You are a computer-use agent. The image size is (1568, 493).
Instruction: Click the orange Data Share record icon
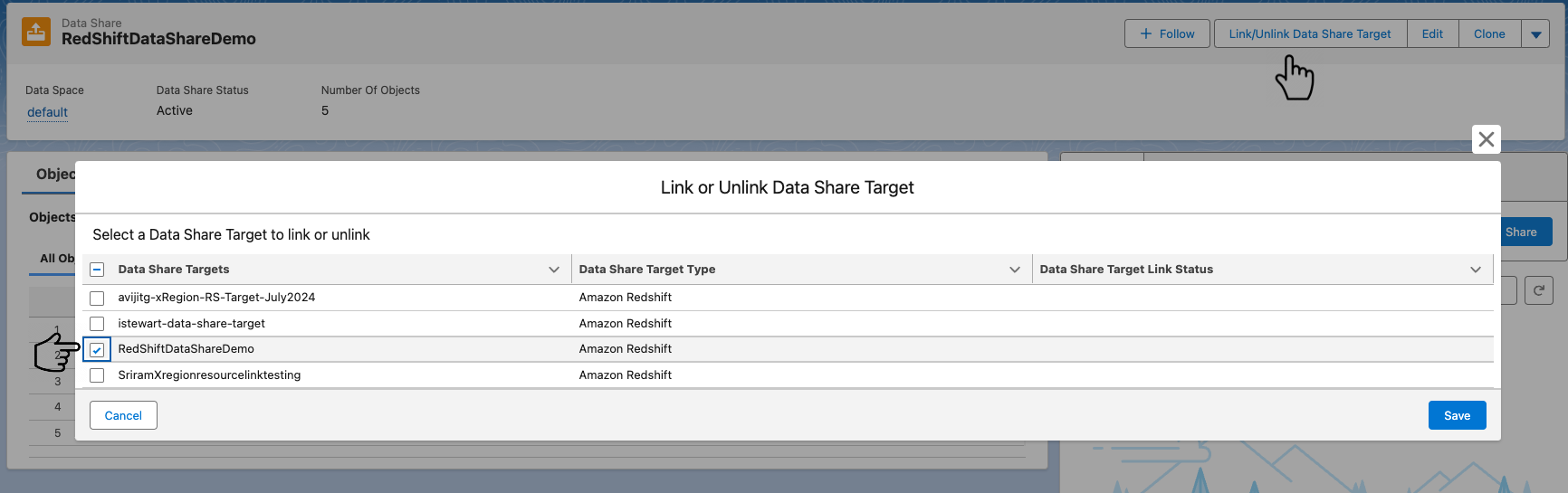(36, 32)
